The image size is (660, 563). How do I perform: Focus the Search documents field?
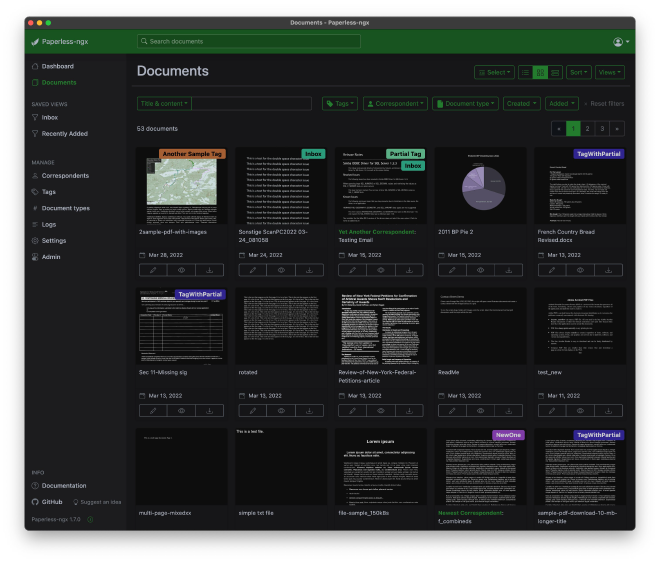click(249, 41)
